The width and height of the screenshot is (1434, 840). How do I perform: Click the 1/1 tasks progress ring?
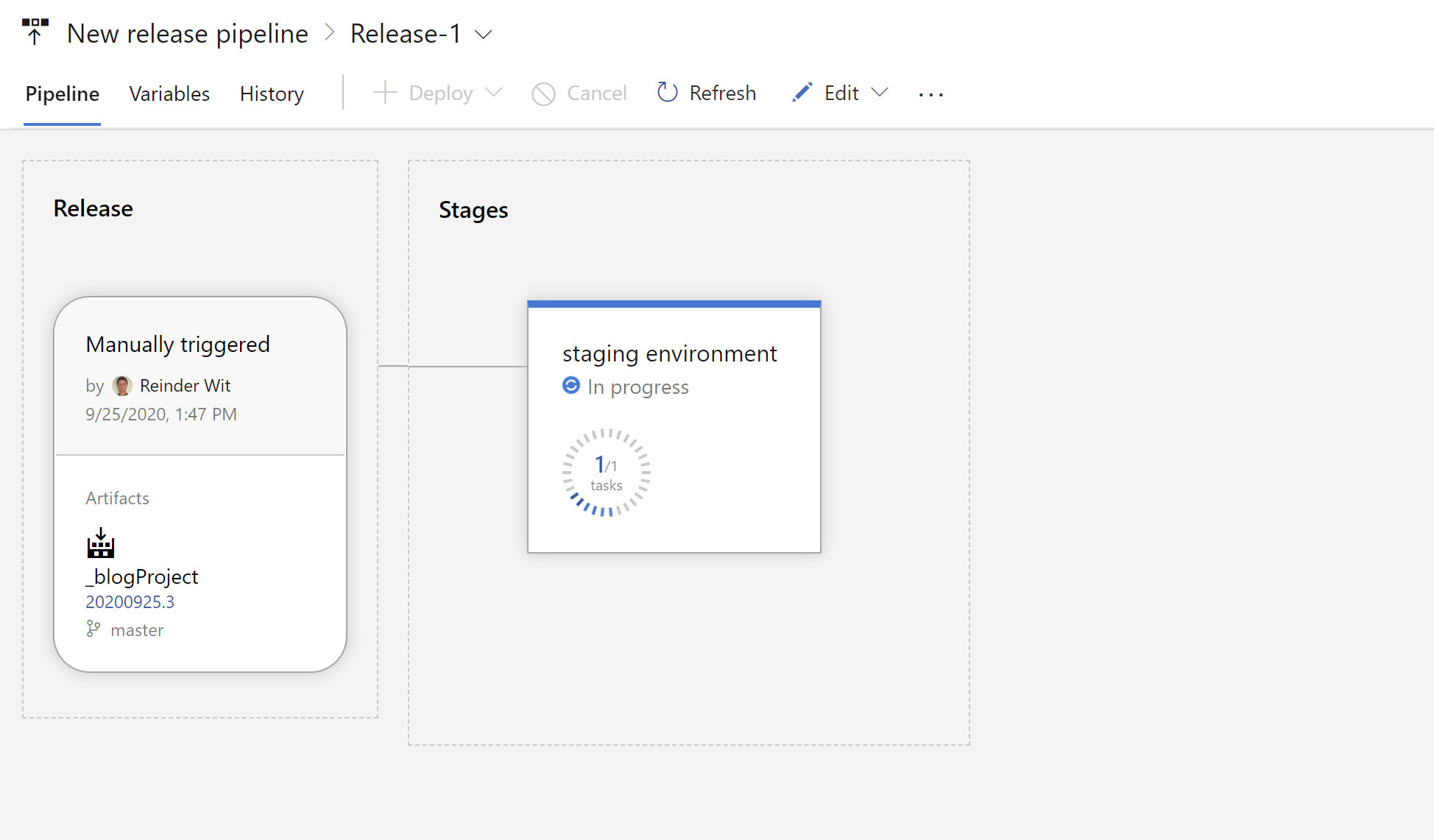pyautogui.click(x=606, y=473)
